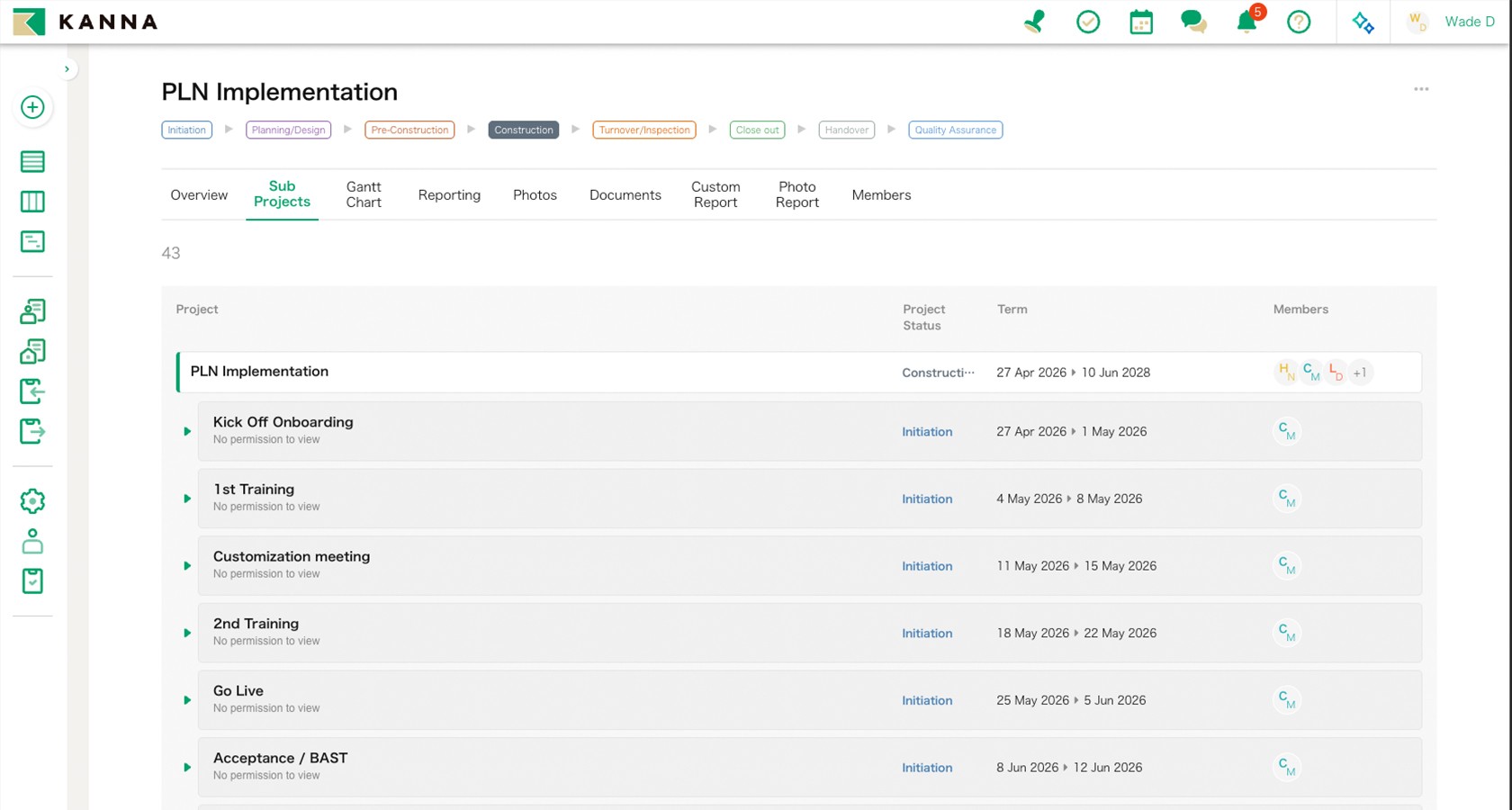1512x810 pixels.
Task: Click the Customization meeting title
Action: (x=292, y=556)
